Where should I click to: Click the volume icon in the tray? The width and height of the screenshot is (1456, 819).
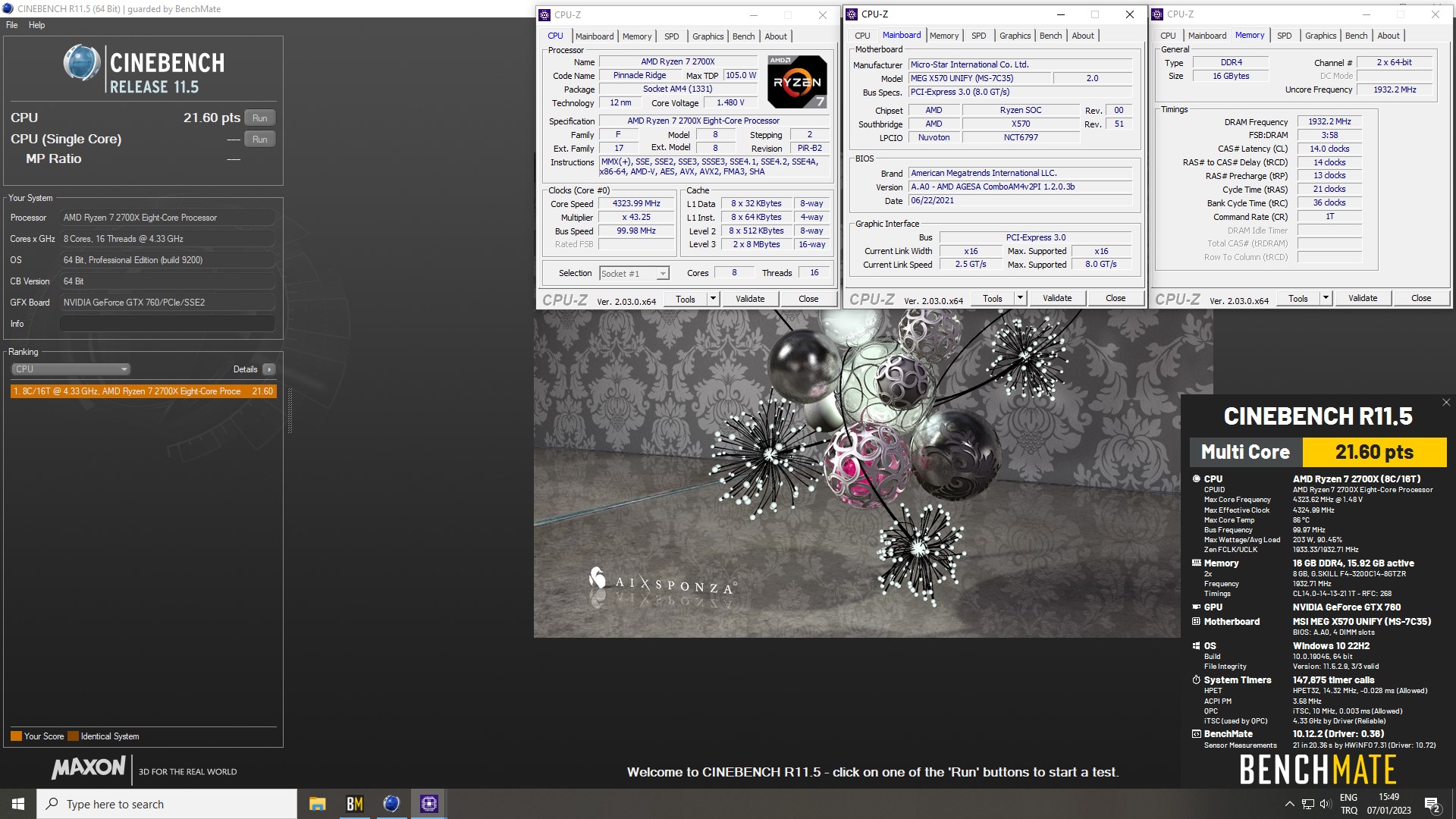click(1326, 804)
